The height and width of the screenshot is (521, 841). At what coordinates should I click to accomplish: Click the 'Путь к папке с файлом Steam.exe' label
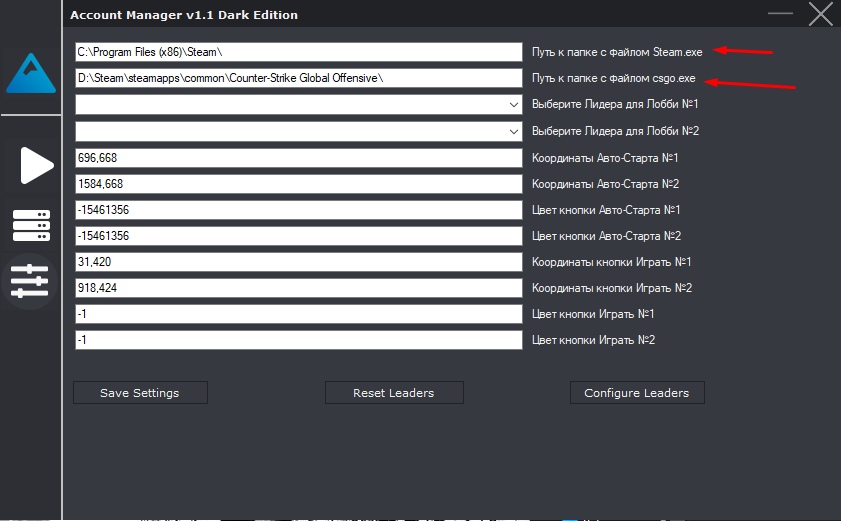[x=617, y=52]
